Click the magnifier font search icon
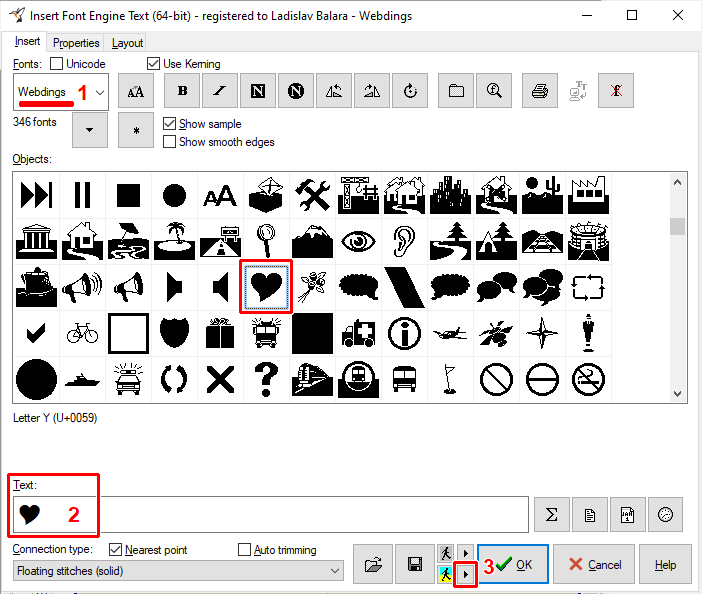Image resolution: width=702 pixels, height=594 pixels. pyautogui.click(x=493, y=91)
